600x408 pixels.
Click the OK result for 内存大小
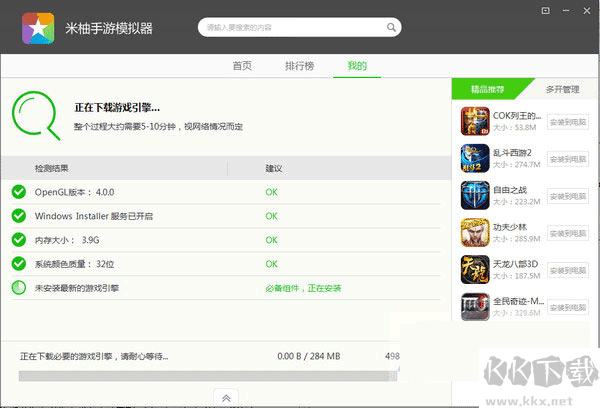point(271,240)
